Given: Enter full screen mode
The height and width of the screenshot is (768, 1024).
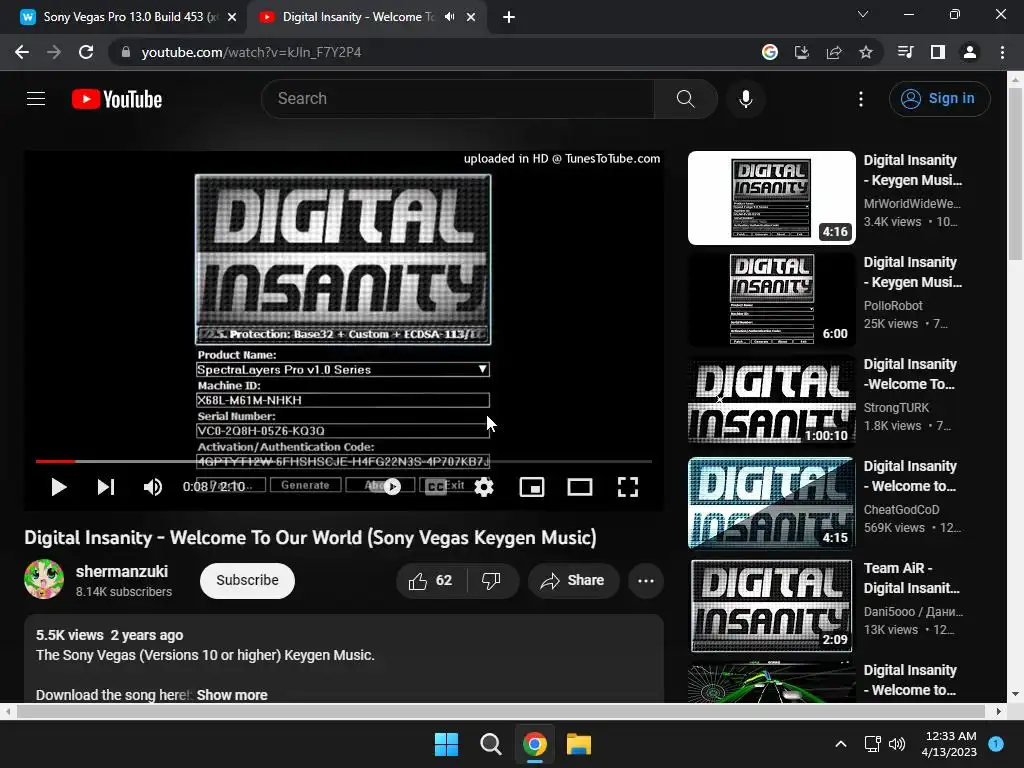Looking at the screenshot, I should [x=628, y=487].
